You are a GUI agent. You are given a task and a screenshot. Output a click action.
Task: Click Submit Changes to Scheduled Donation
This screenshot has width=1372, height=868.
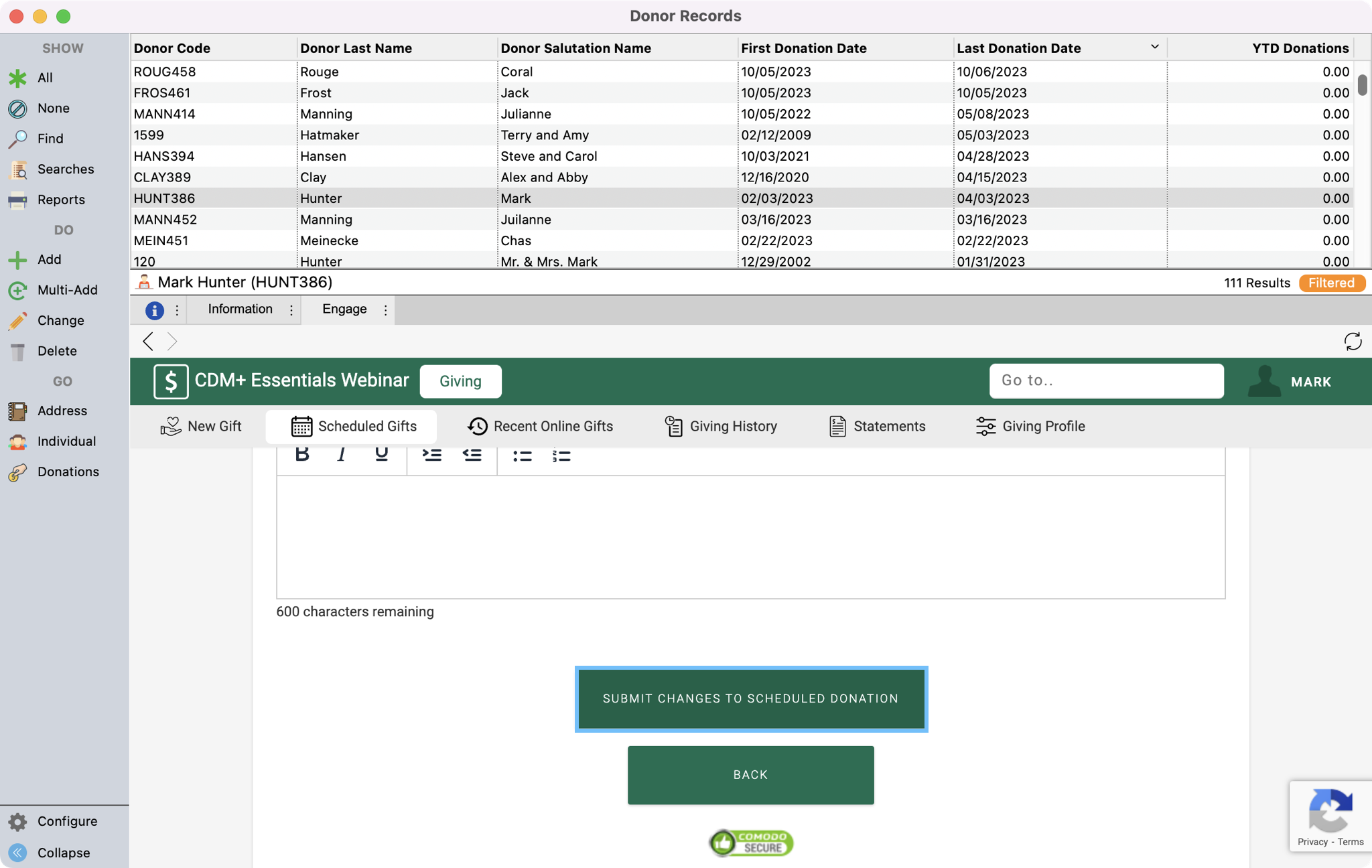point(750,699)
